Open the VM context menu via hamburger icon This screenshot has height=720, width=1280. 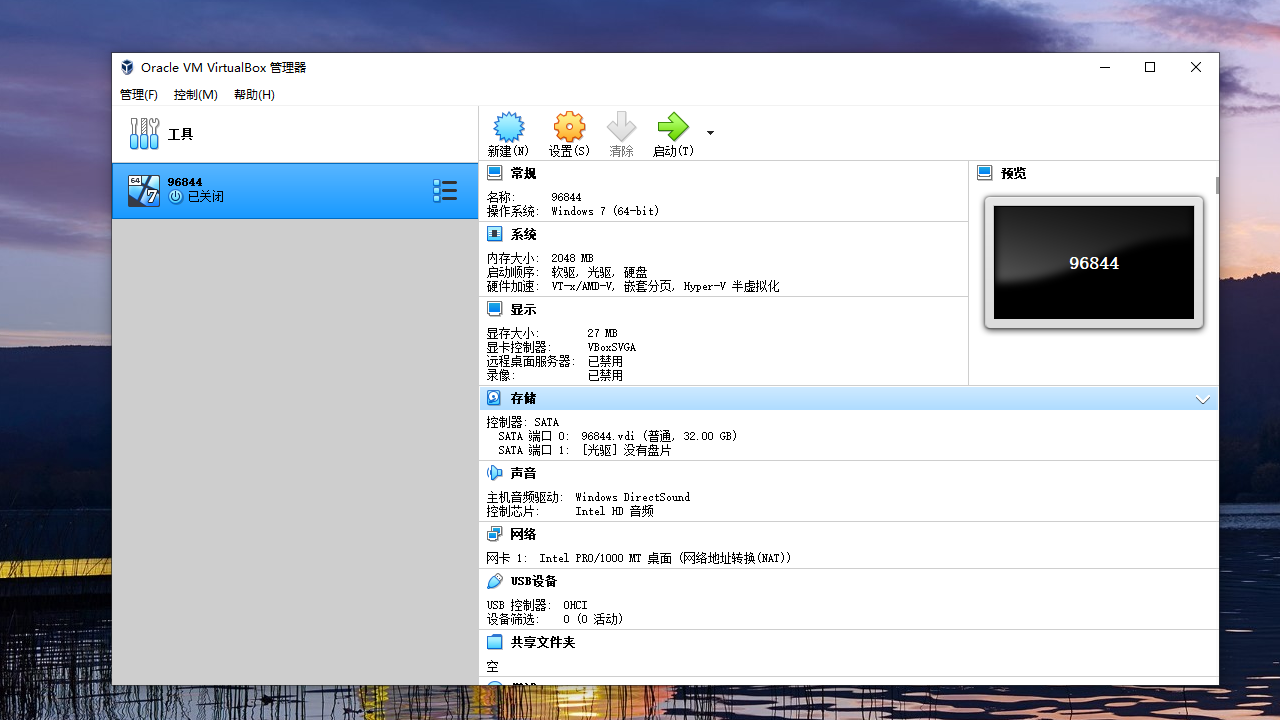point(445,190)
